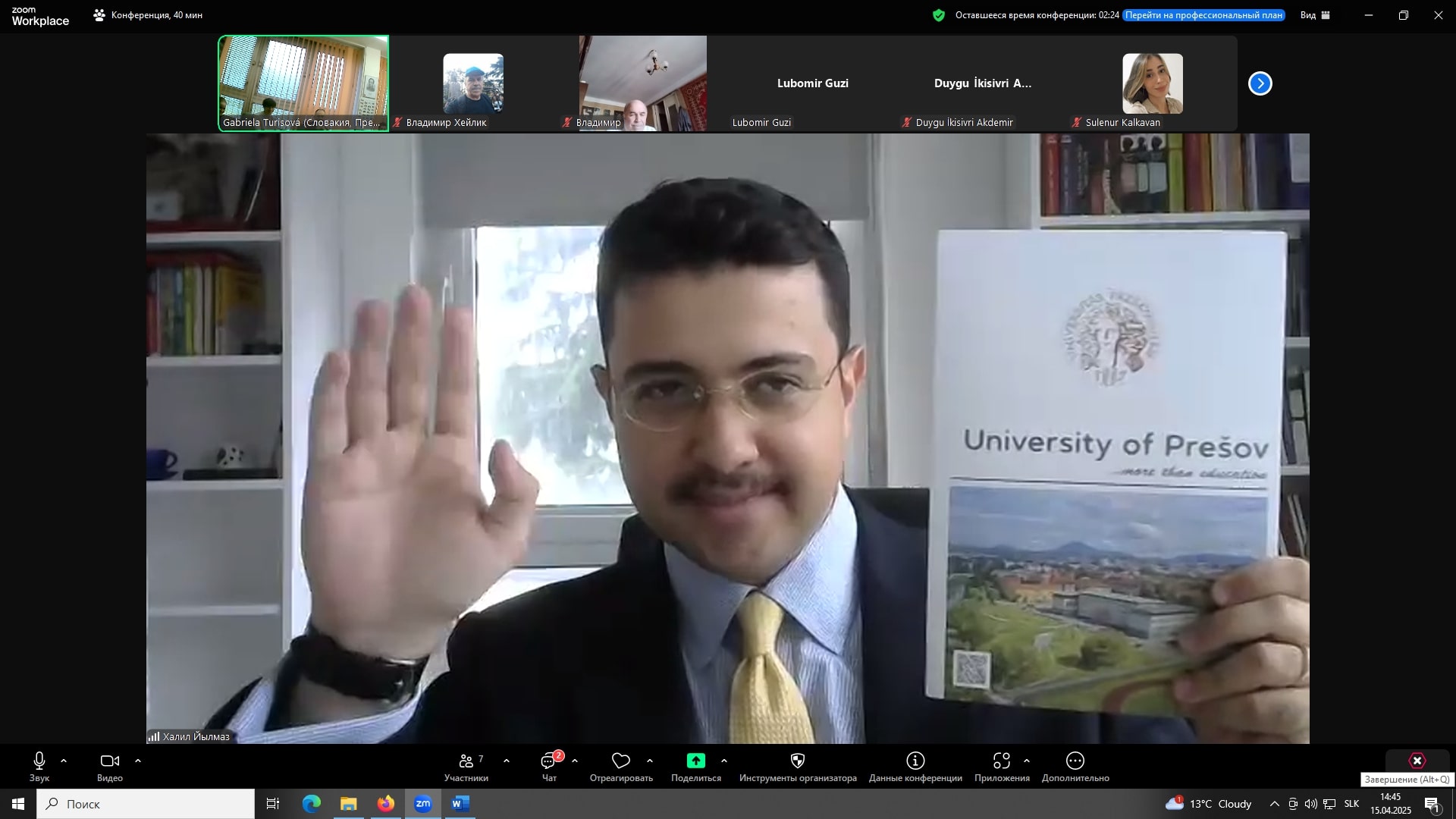Viewport: 1456px width, 819px height.
Task: Show next participants with the blue arrow
Action: pyautogui.click(x=1260, y=83)
